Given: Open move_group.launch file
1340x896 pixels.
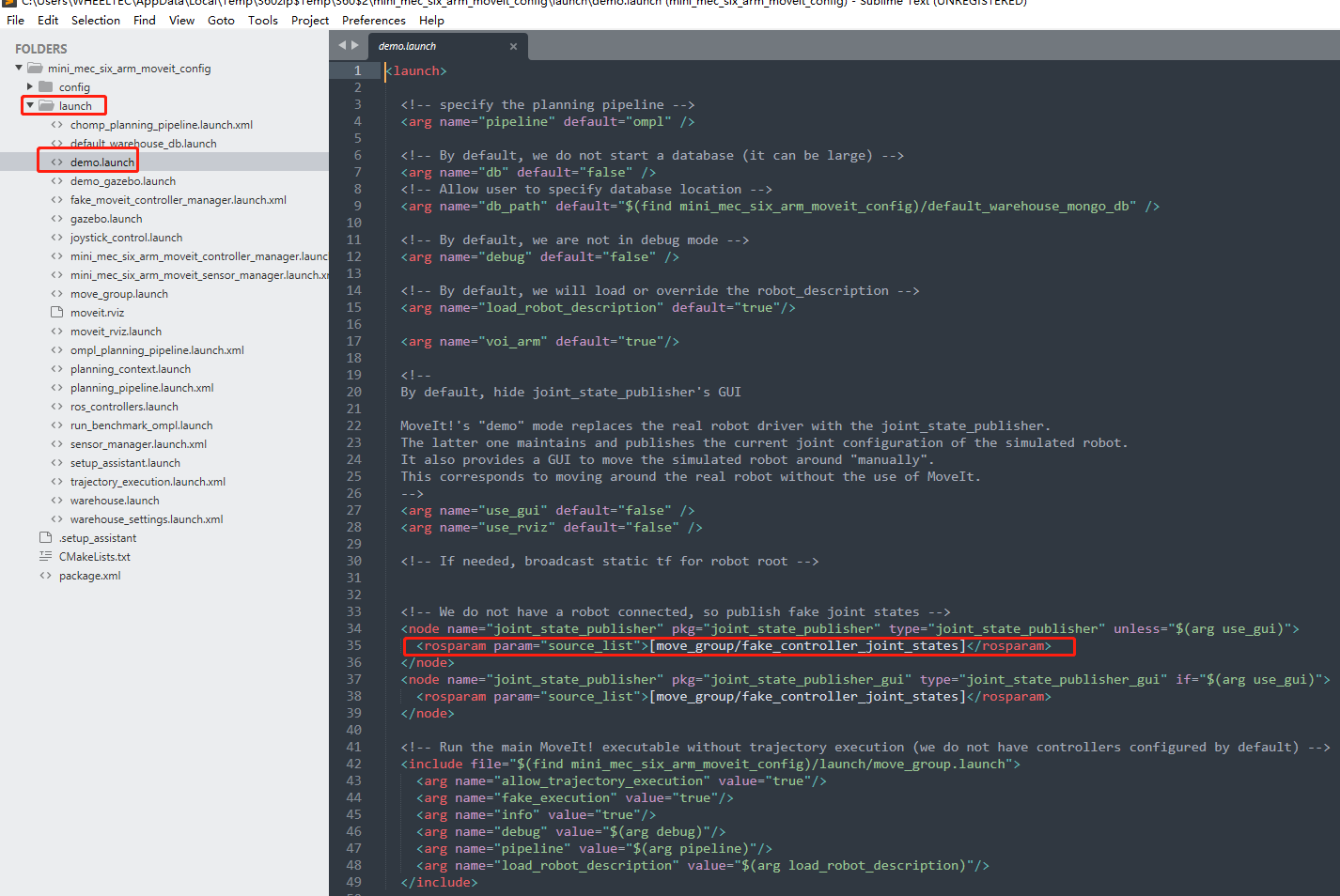Looking at the screenshot, I should [x=119, y=294].
